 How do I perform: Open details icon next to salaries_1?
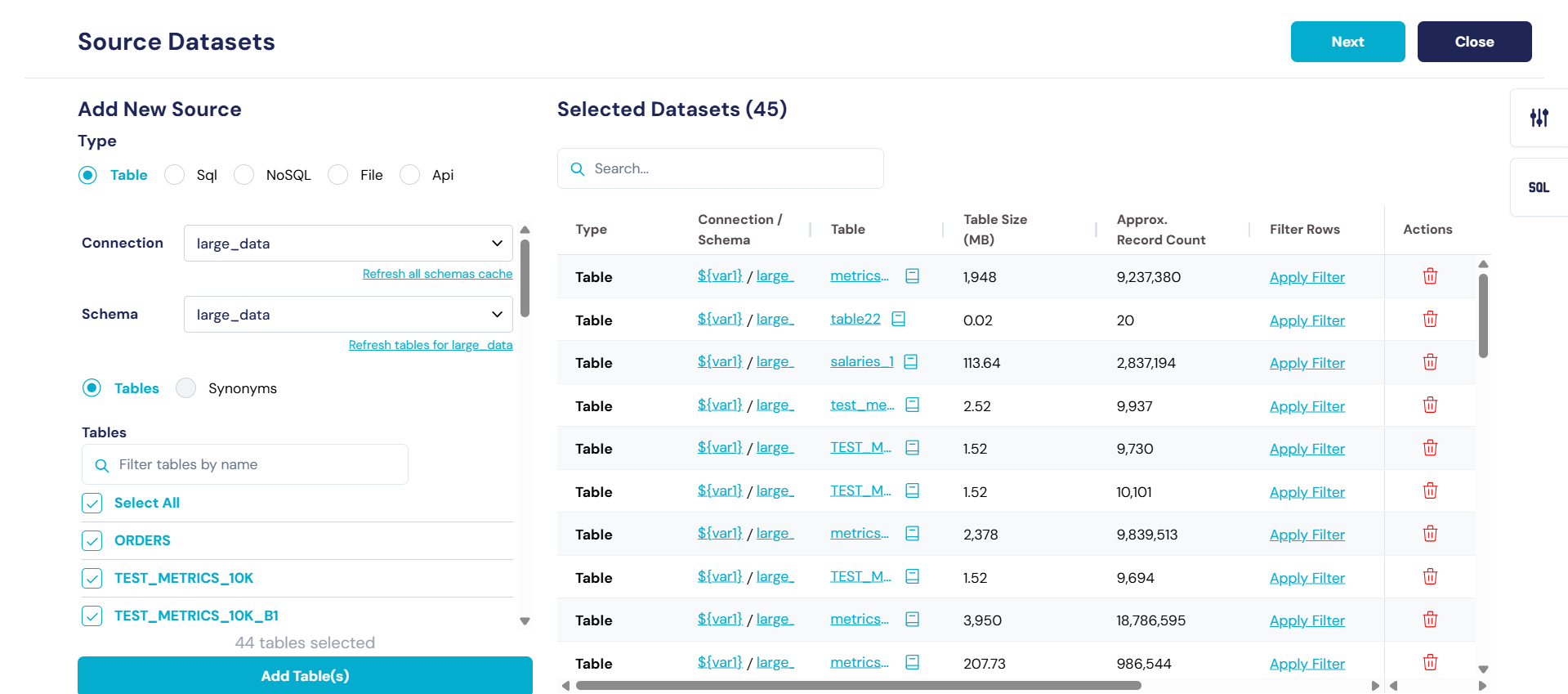click(x=911, y=361)
